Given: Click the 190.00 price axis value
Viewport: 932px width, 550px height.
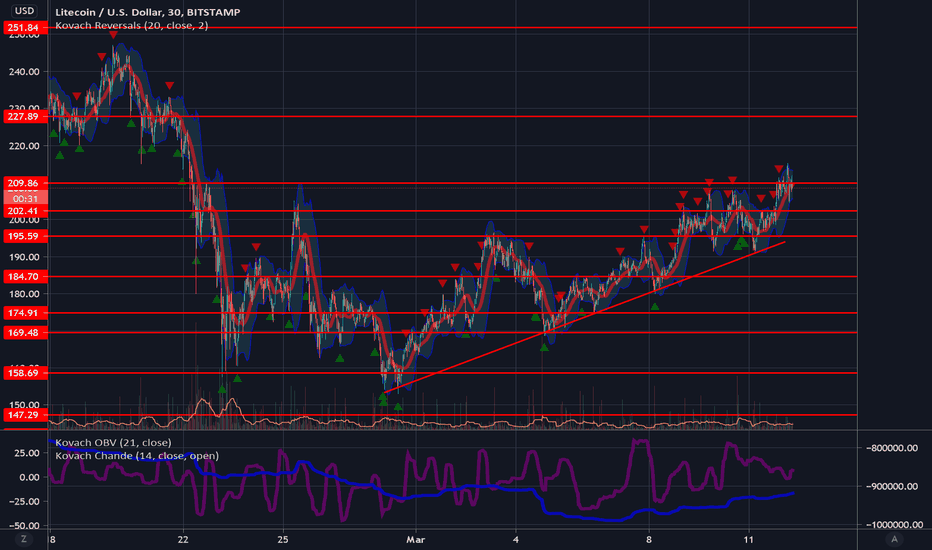Looking at the screenshot, I should coord(24,257).
